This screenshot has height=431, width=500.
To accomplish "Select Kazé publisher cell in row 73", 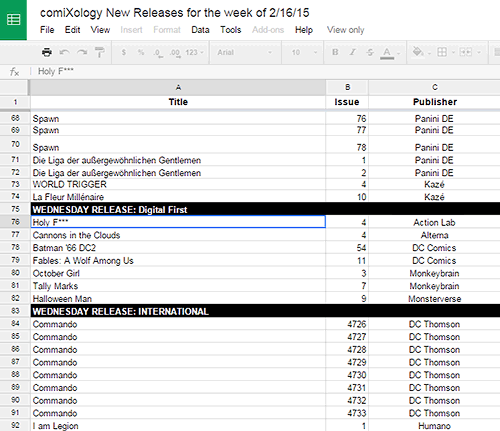I will click(435, 184).
